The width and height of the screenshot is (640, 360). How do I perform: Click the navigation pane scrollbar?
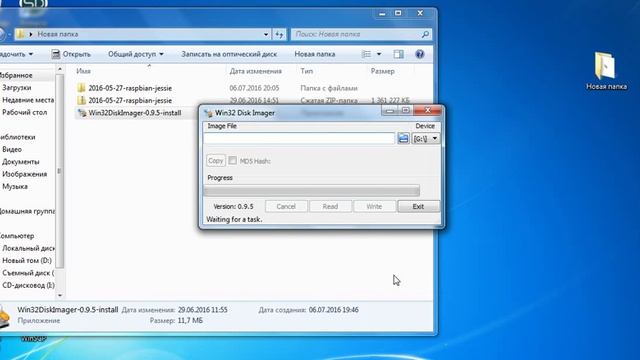pyautogui.click(x=60, y=171)
